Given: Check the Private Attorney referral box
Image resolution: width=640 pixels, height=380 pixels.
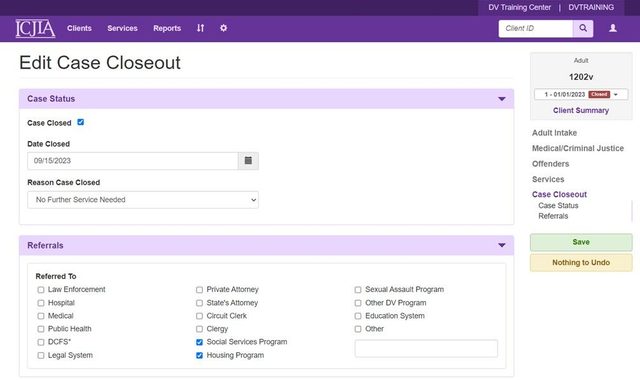Looking at the screenshot, I should [199, 290].
